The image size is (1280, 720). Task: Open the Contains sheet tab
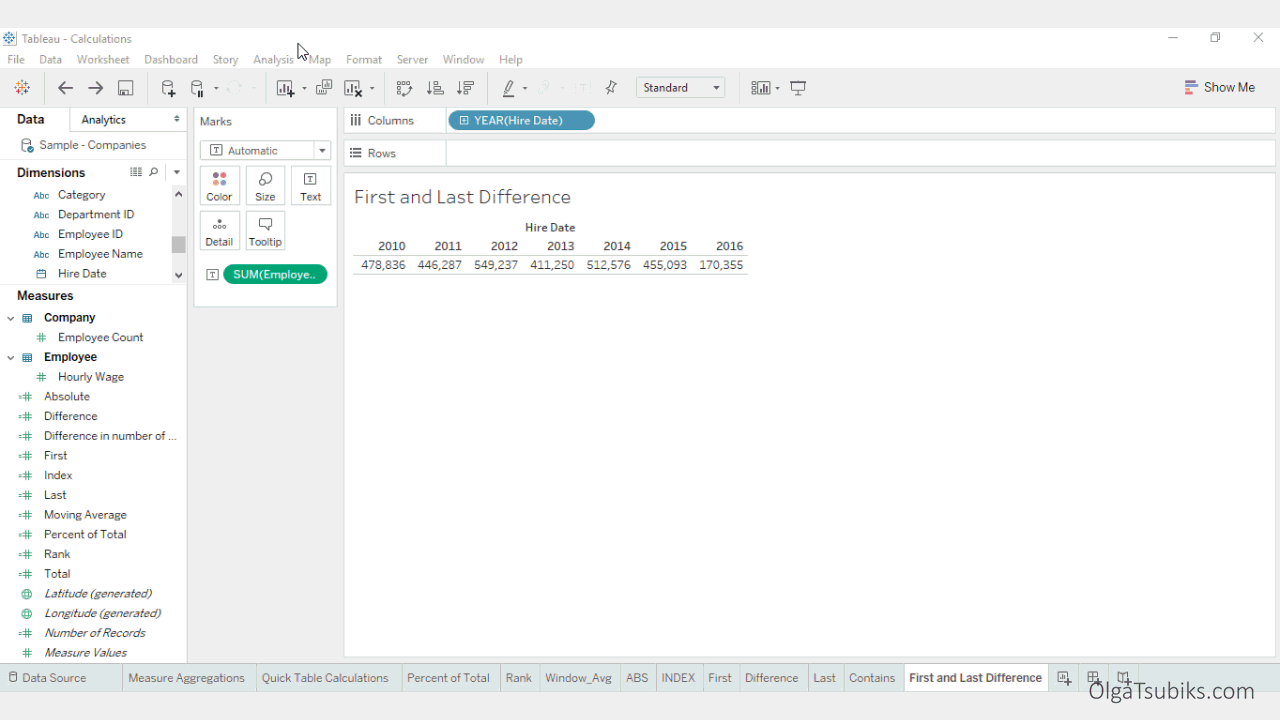[872, 678]
